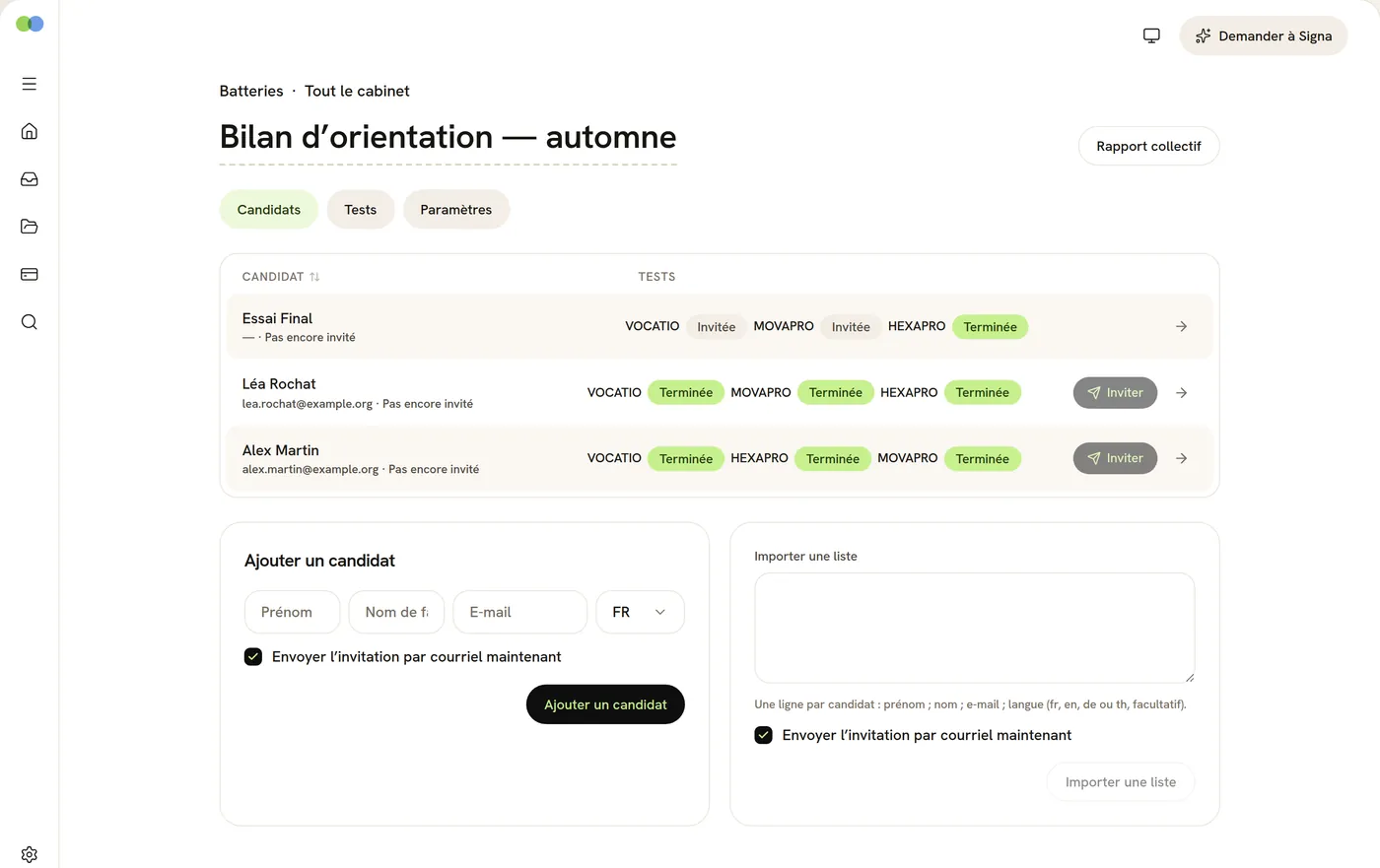Toggle email invitation checkbox under Ajouter un candidat
Image resolution: width=1380 pixels, height=868 pixels.
pos(253,656)
